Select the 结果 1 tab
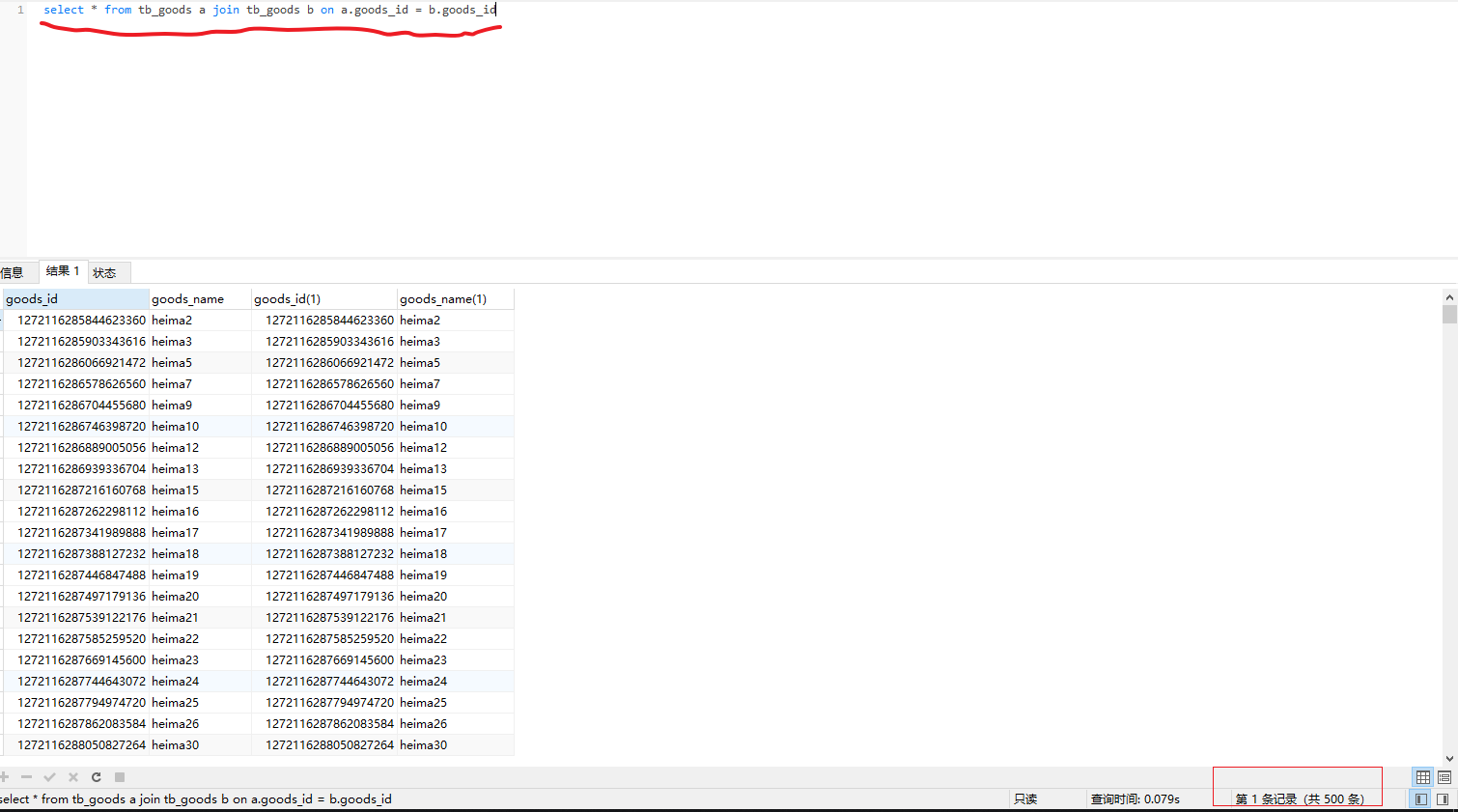 pos(63,271)
